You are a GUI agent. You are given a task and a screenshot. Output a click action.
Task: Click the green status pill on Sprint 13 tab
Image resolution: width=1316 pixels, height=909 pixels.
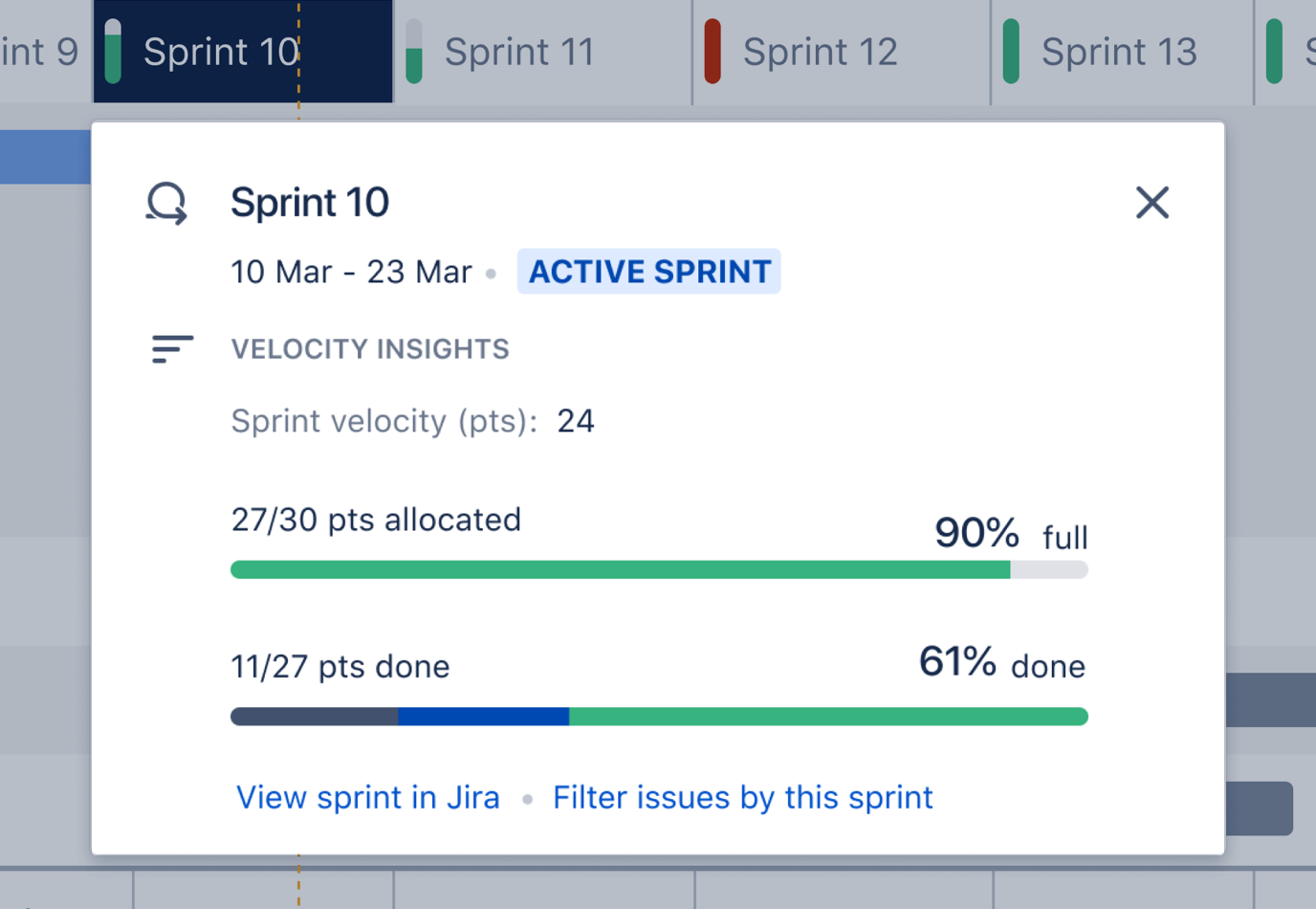(1010, 50)
